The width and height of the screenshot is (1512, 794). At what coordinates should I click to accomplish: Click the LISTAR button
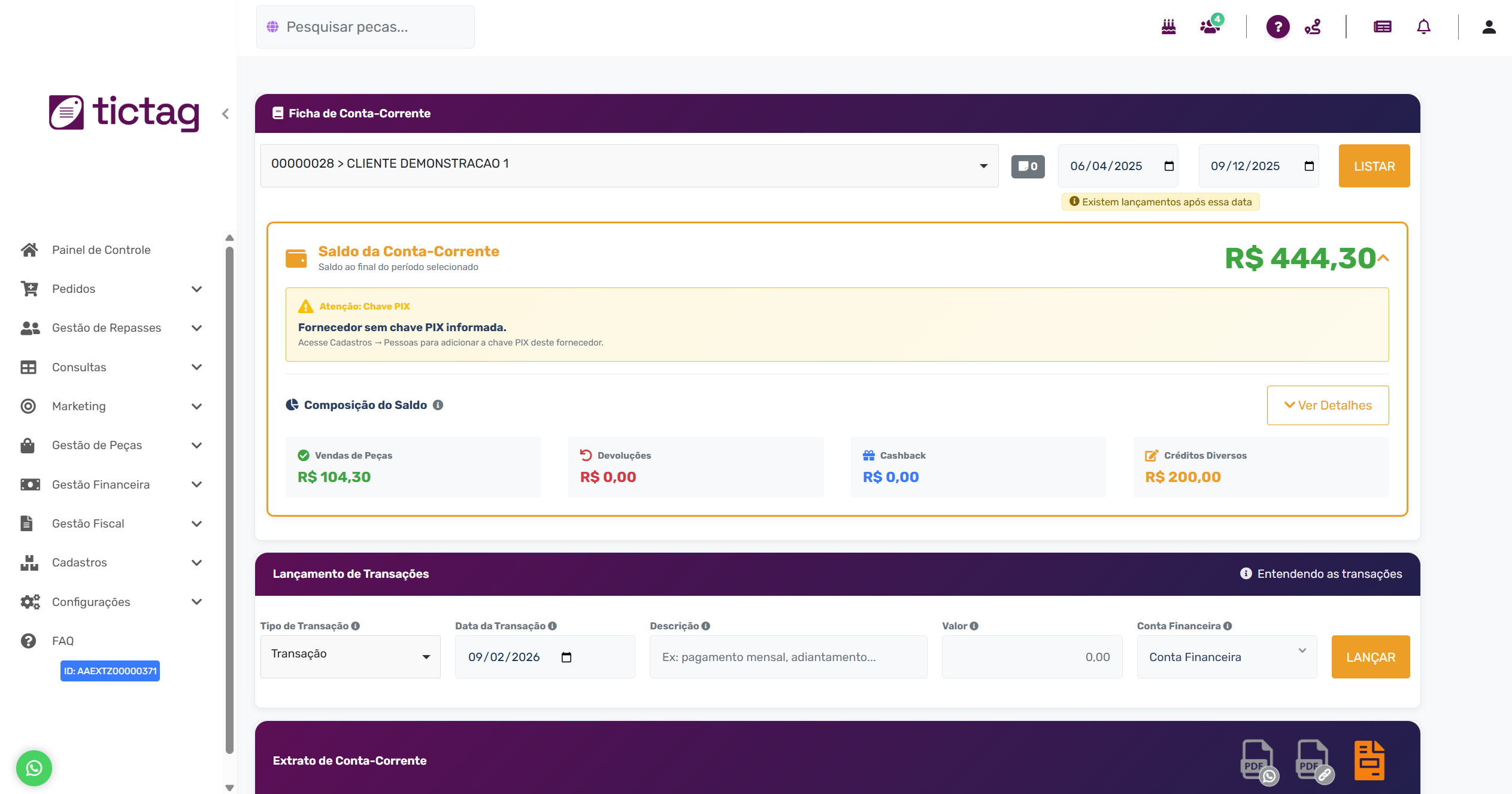1374,166
